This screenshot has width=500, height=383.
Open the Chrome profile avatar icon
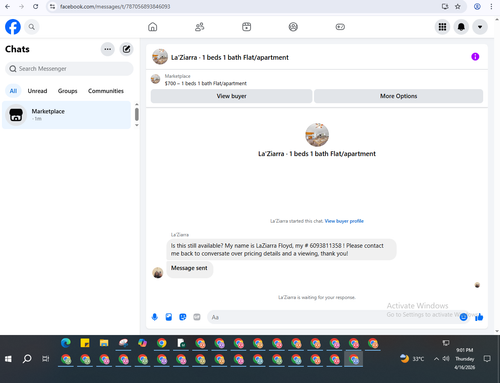point(477,6)
